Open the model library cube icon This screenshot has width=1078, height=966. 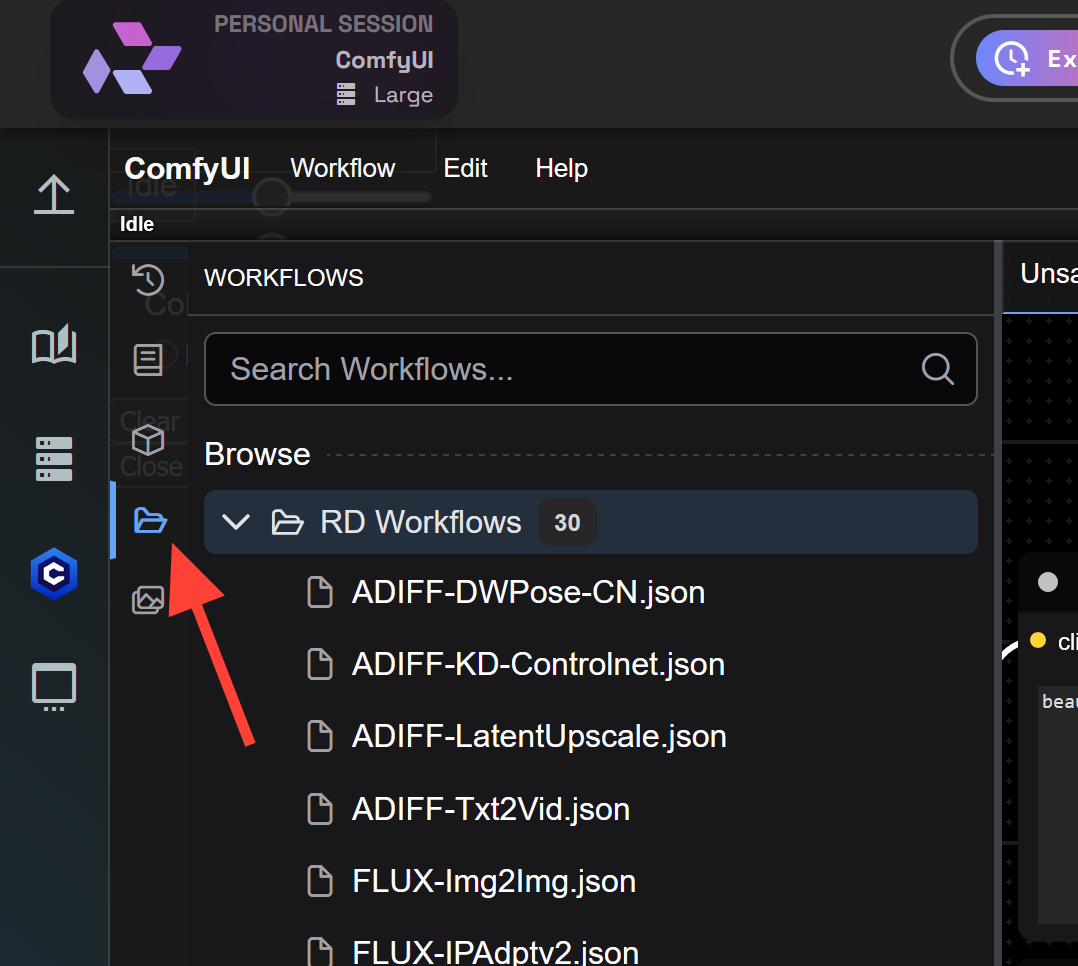coord(148,440)
